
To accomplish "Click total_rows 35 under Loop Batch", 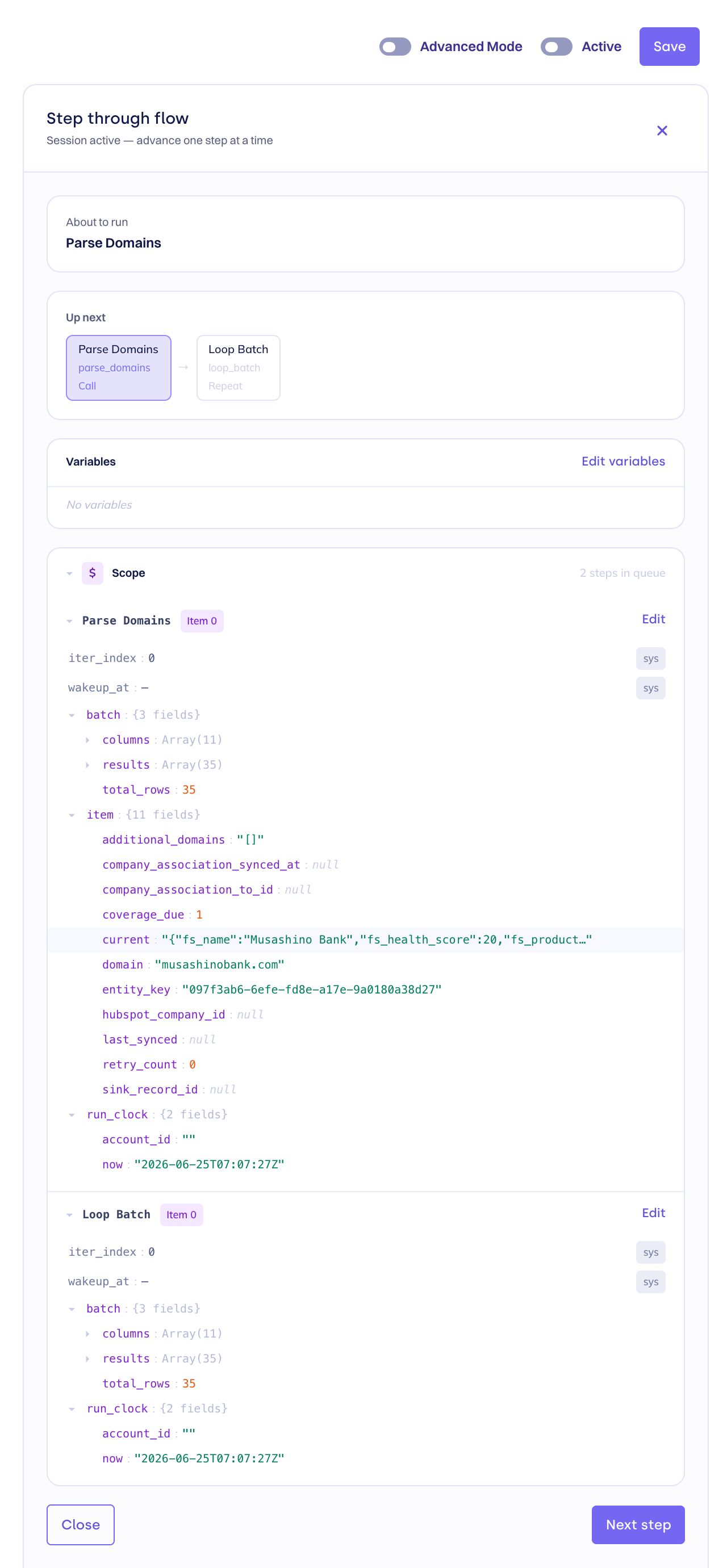I will (365, 1384).
